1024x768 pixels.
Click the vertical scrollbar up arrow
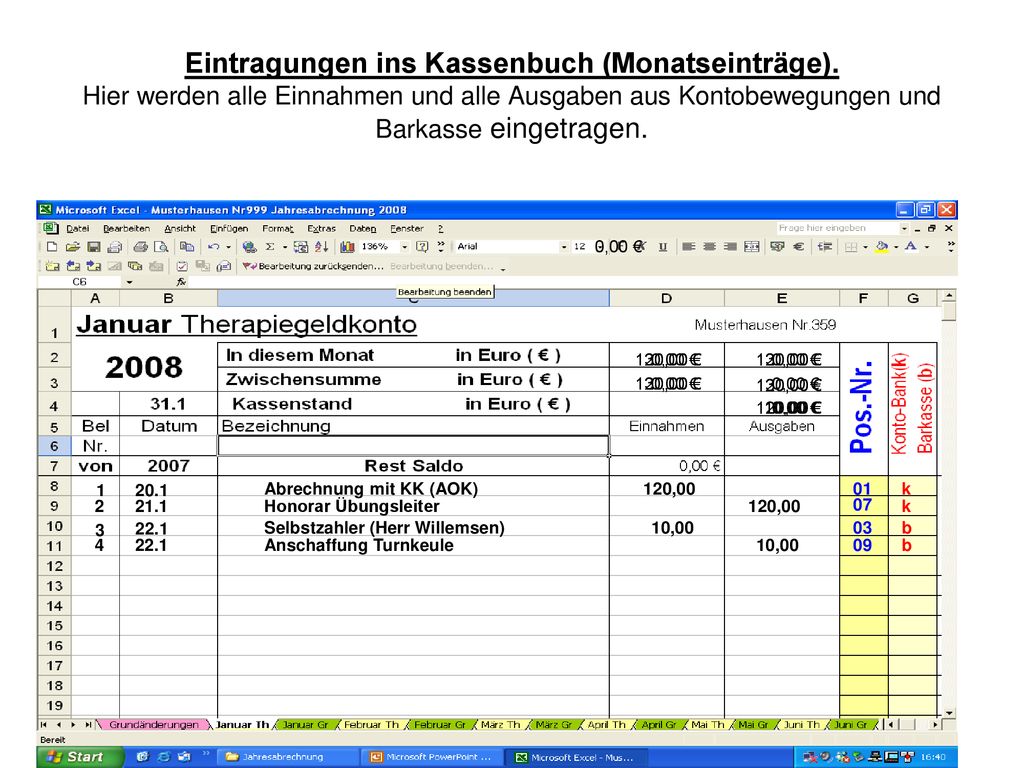[948, 296]
